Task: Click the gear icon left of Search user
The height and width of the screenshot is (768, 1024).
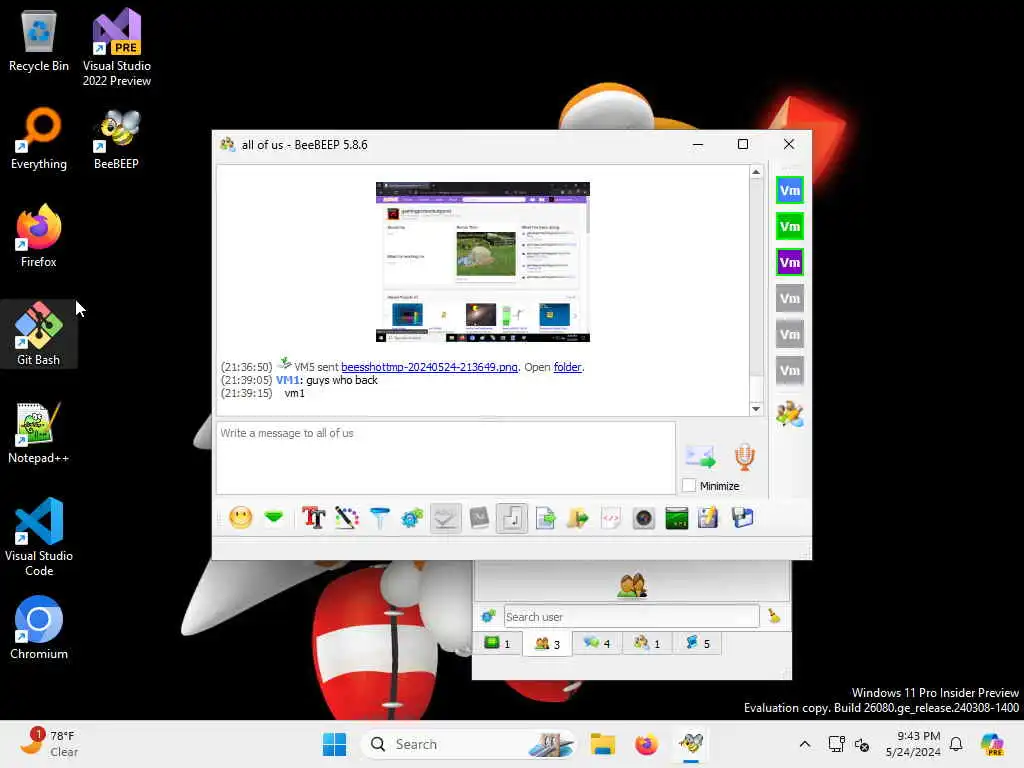Action: tap(488, 616)
